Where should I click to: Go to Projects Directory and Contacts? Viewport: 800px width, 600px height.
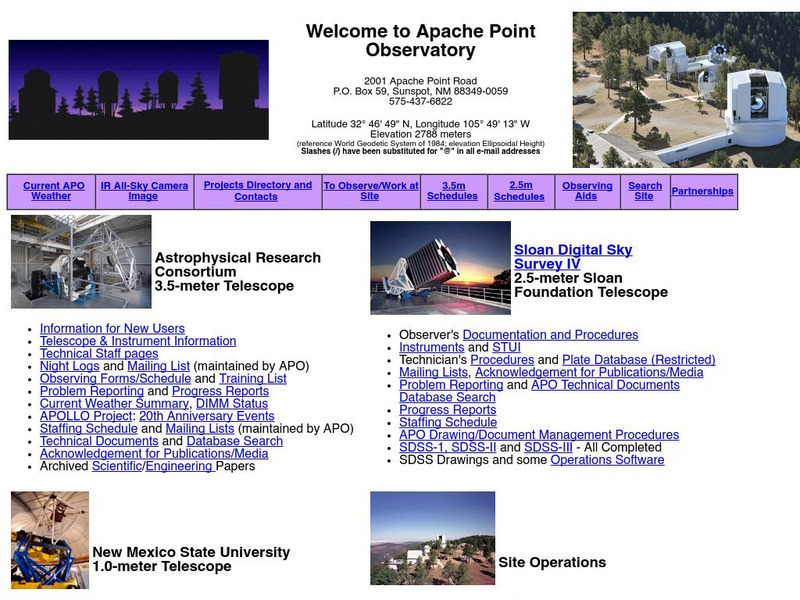[x=258, y=191]
